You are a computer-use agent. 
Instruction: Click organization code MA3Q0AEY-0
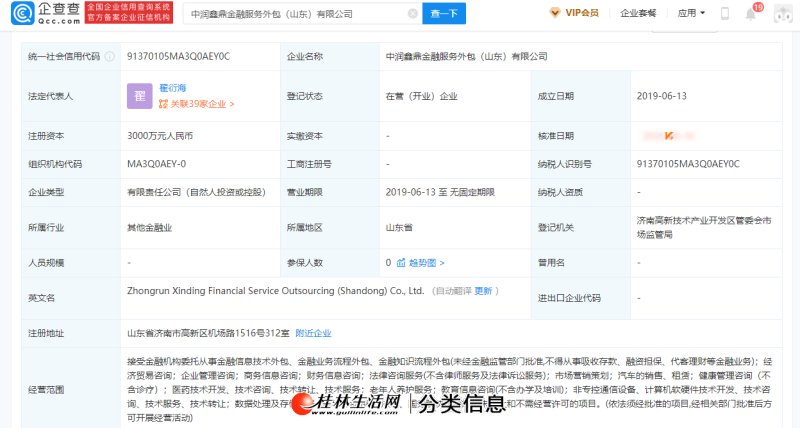157,164
